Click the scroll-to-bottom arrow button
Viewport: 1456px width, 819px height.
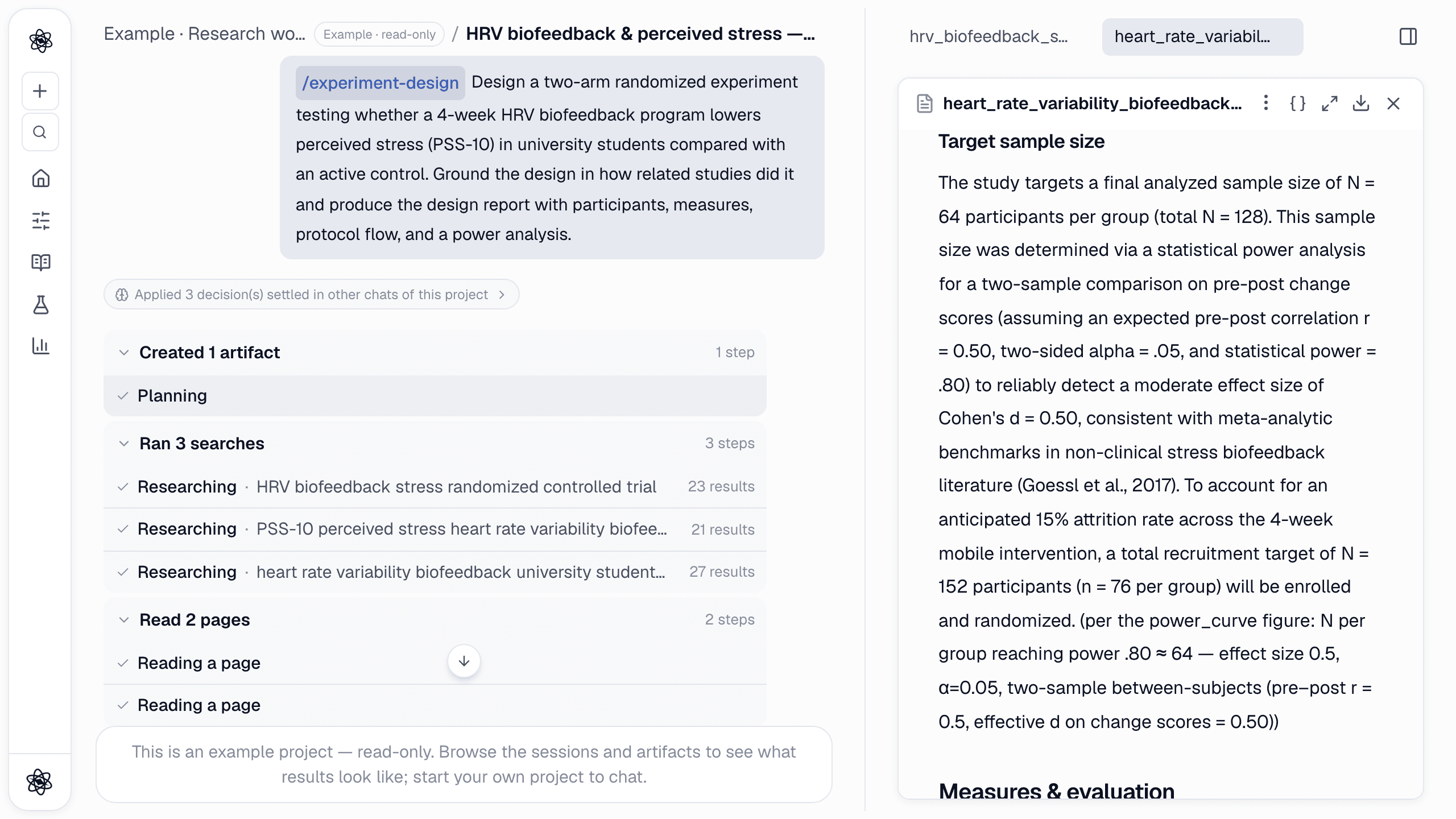pyautogui.click(x=464, y=661)
